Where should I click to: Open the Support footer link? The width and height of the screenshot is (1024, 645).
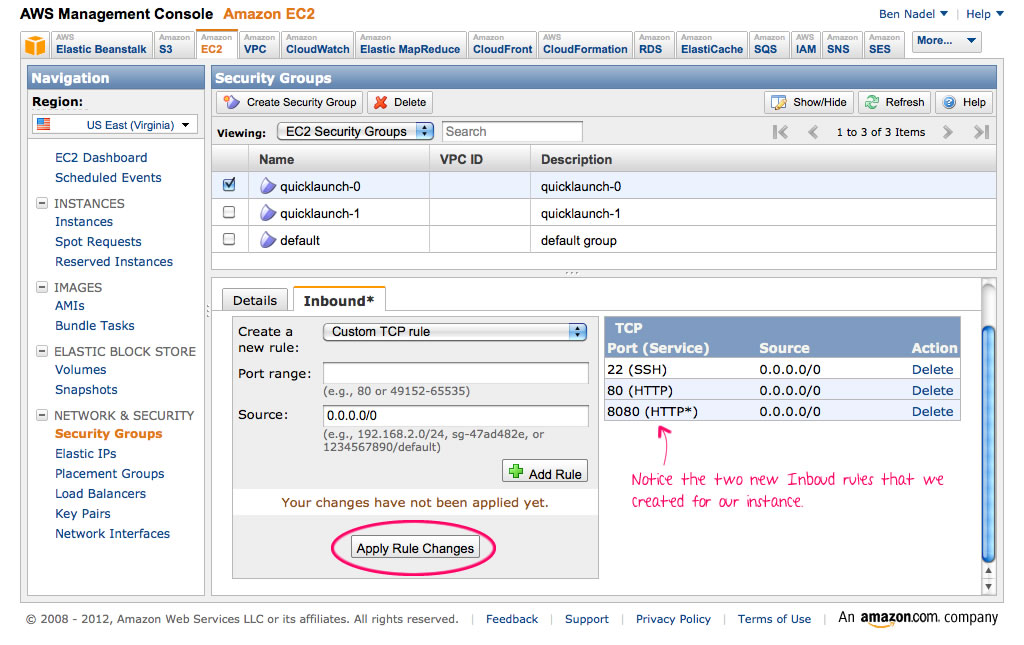pos(586,619)
